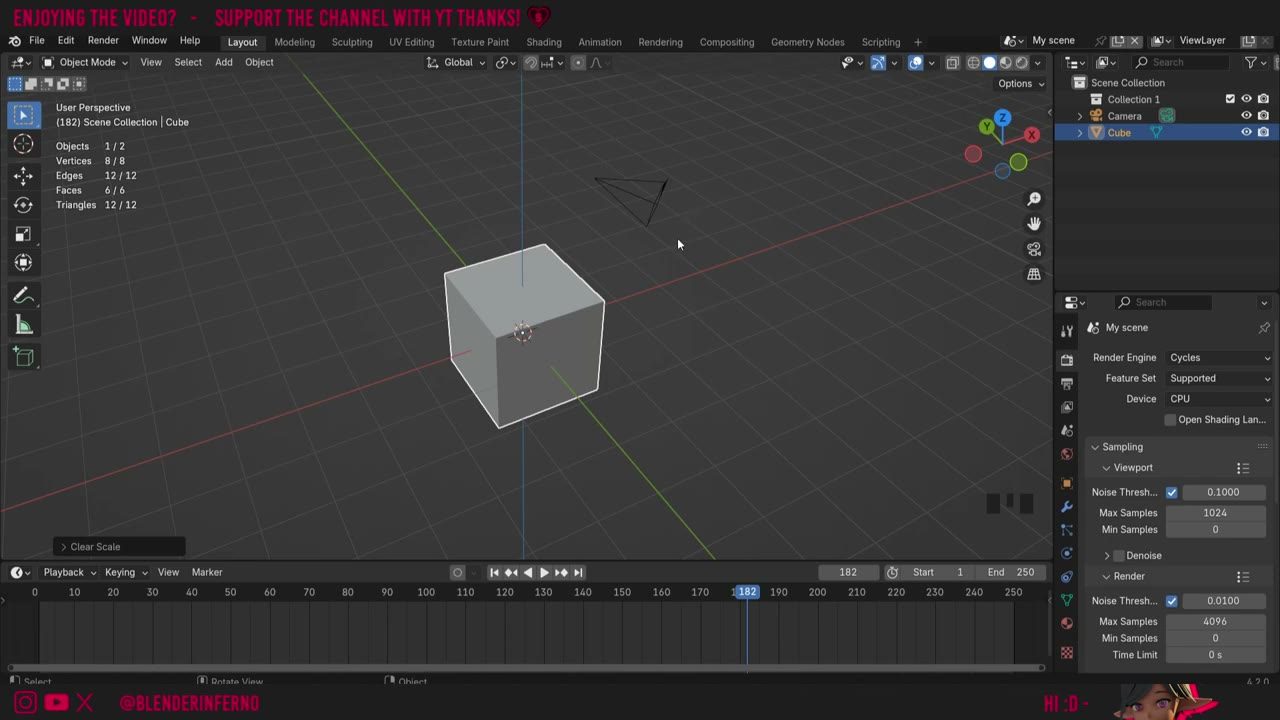Enable Open Shading Language checkbox
This screenshot has width=1280, height=720.
point(1170,420)
